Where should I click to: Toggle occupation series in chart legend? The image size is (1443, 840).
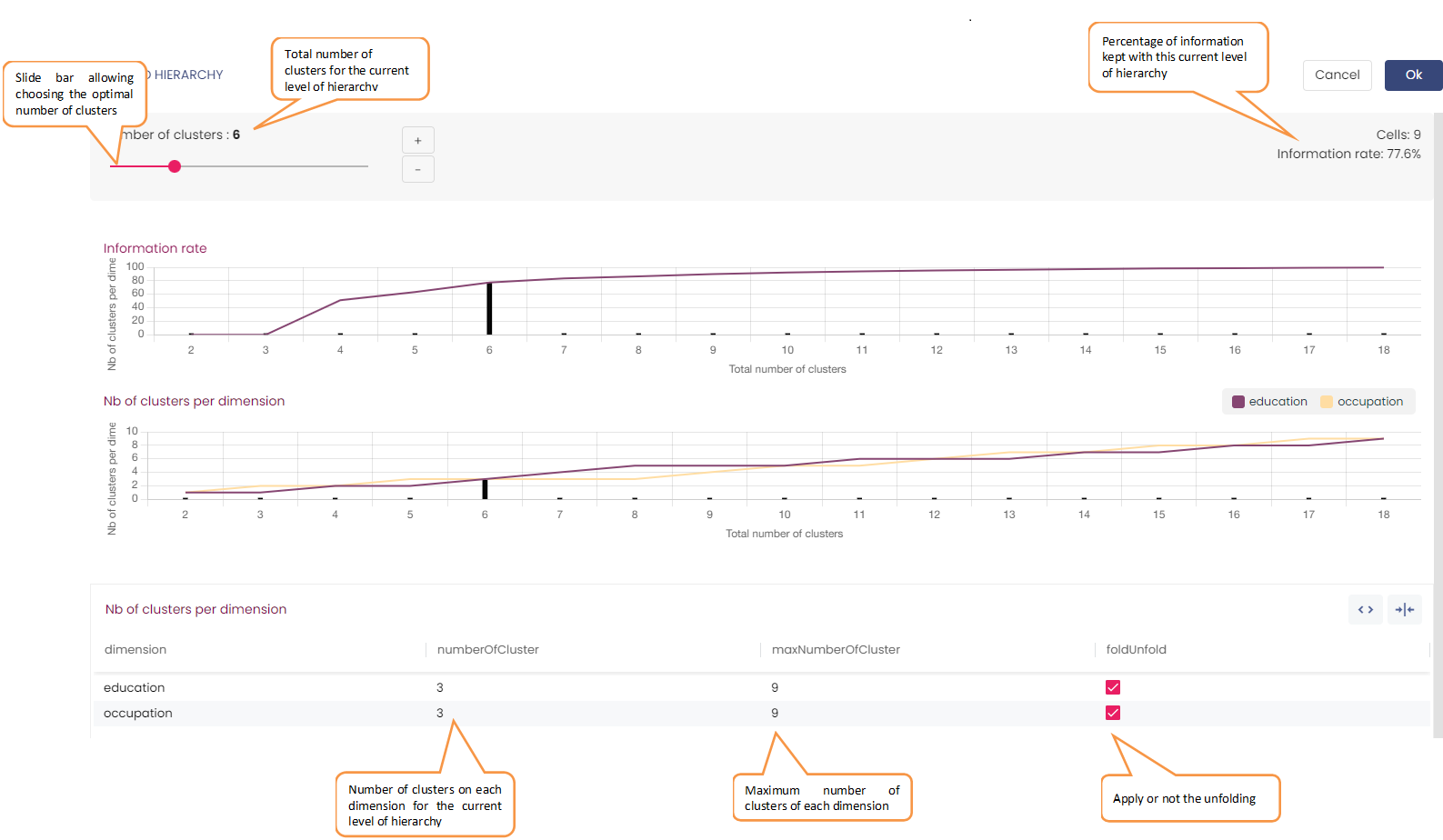click(1361, 402)
